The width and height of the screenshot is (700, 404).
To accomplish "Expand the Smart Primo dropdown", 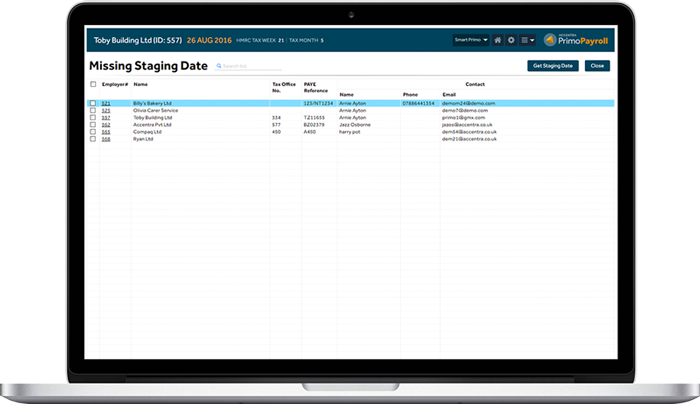I will 471,40.
